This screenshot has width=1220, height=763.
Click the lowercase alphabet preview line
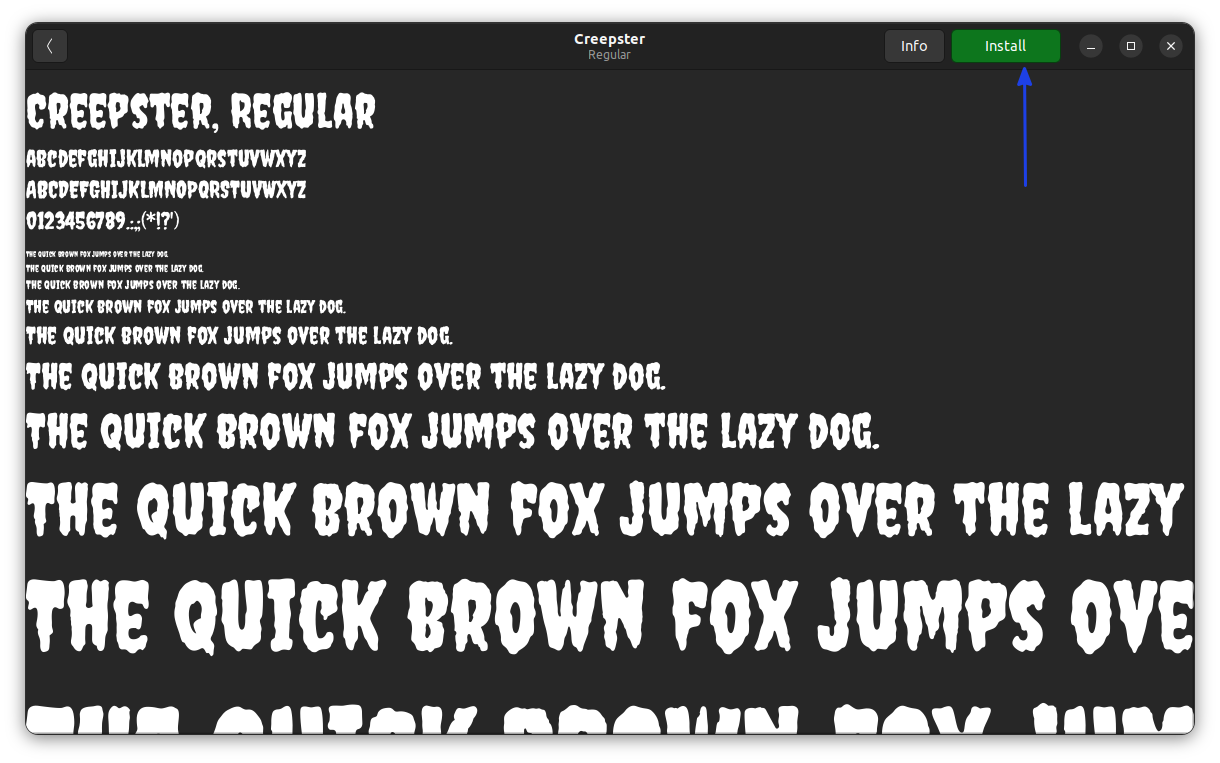pyautogui.click(x=166, y=189)
